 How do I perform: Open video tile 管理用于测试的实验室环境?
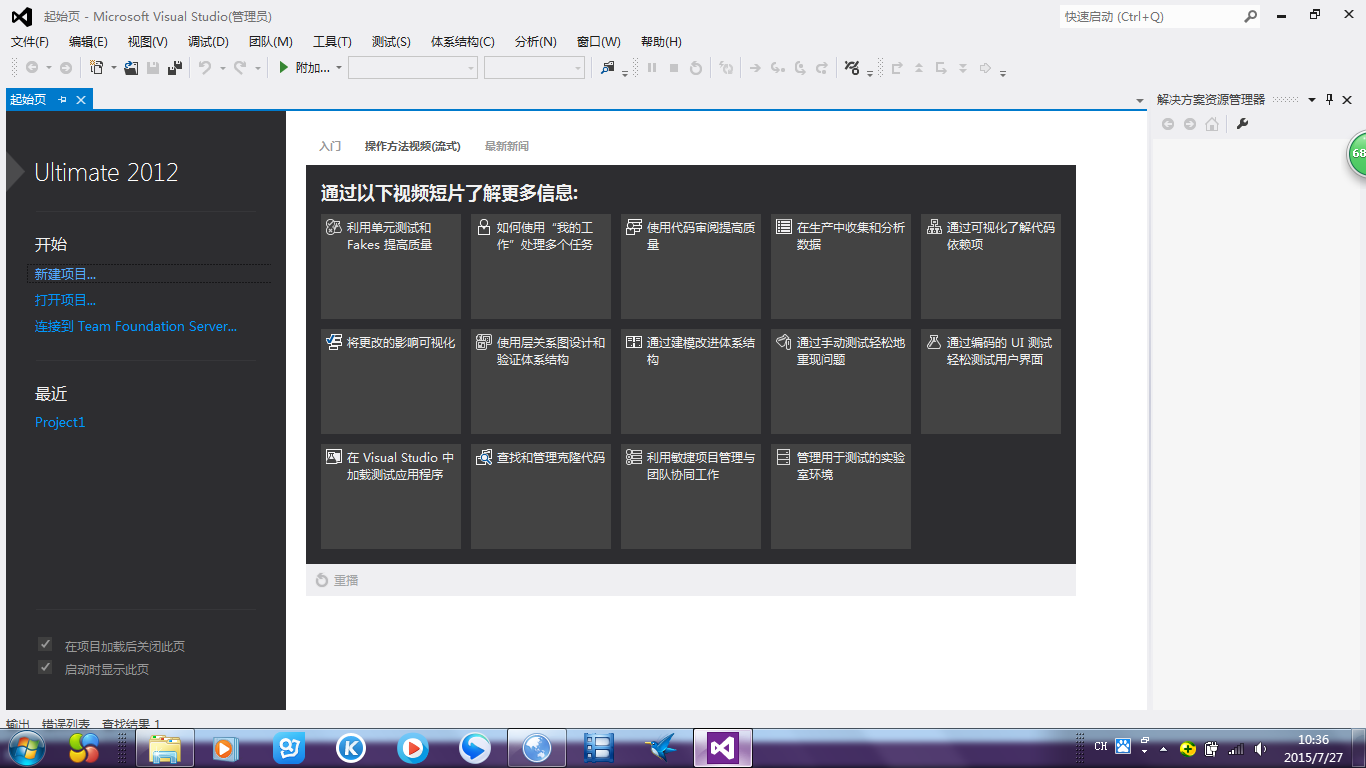click(x=841, y=496)
